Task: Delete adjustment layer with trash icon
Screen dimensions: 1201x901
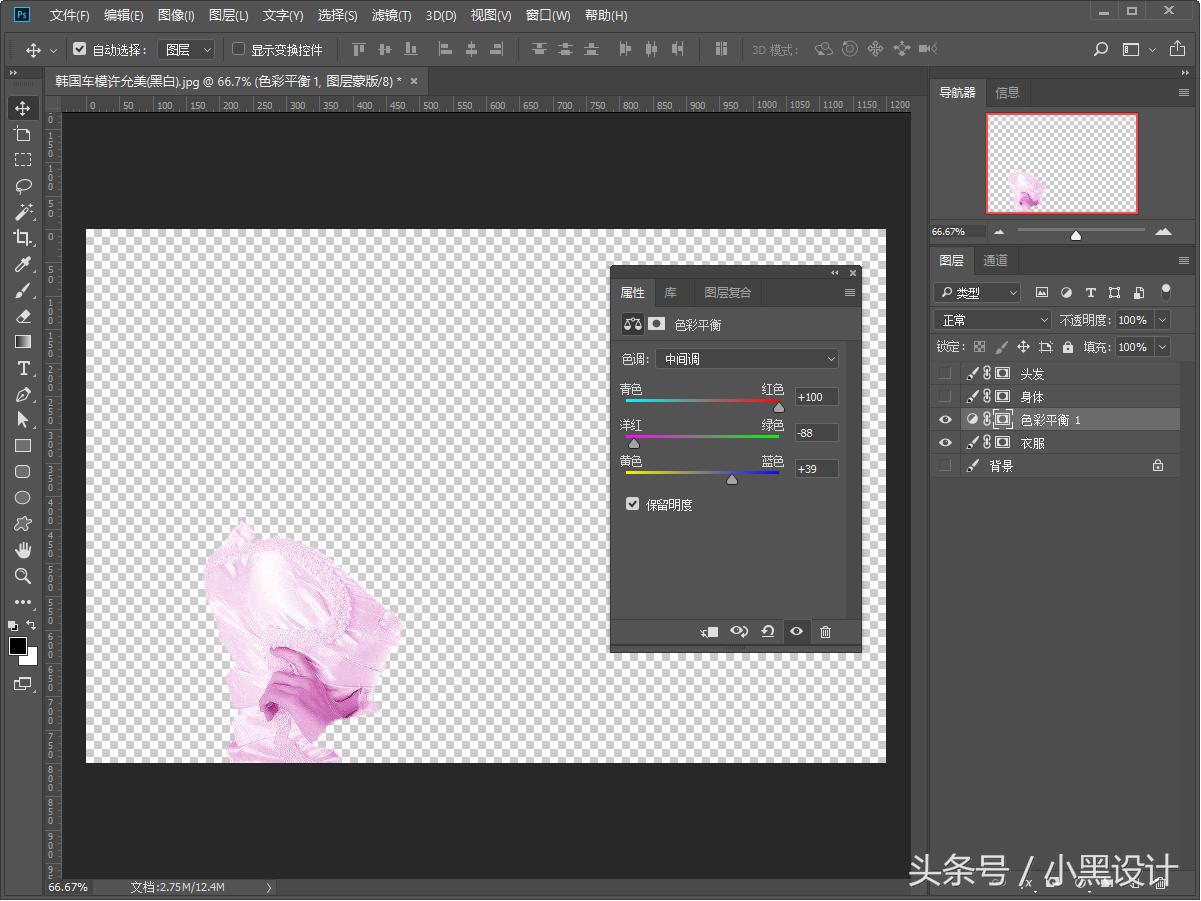Action: coord(825,632)
